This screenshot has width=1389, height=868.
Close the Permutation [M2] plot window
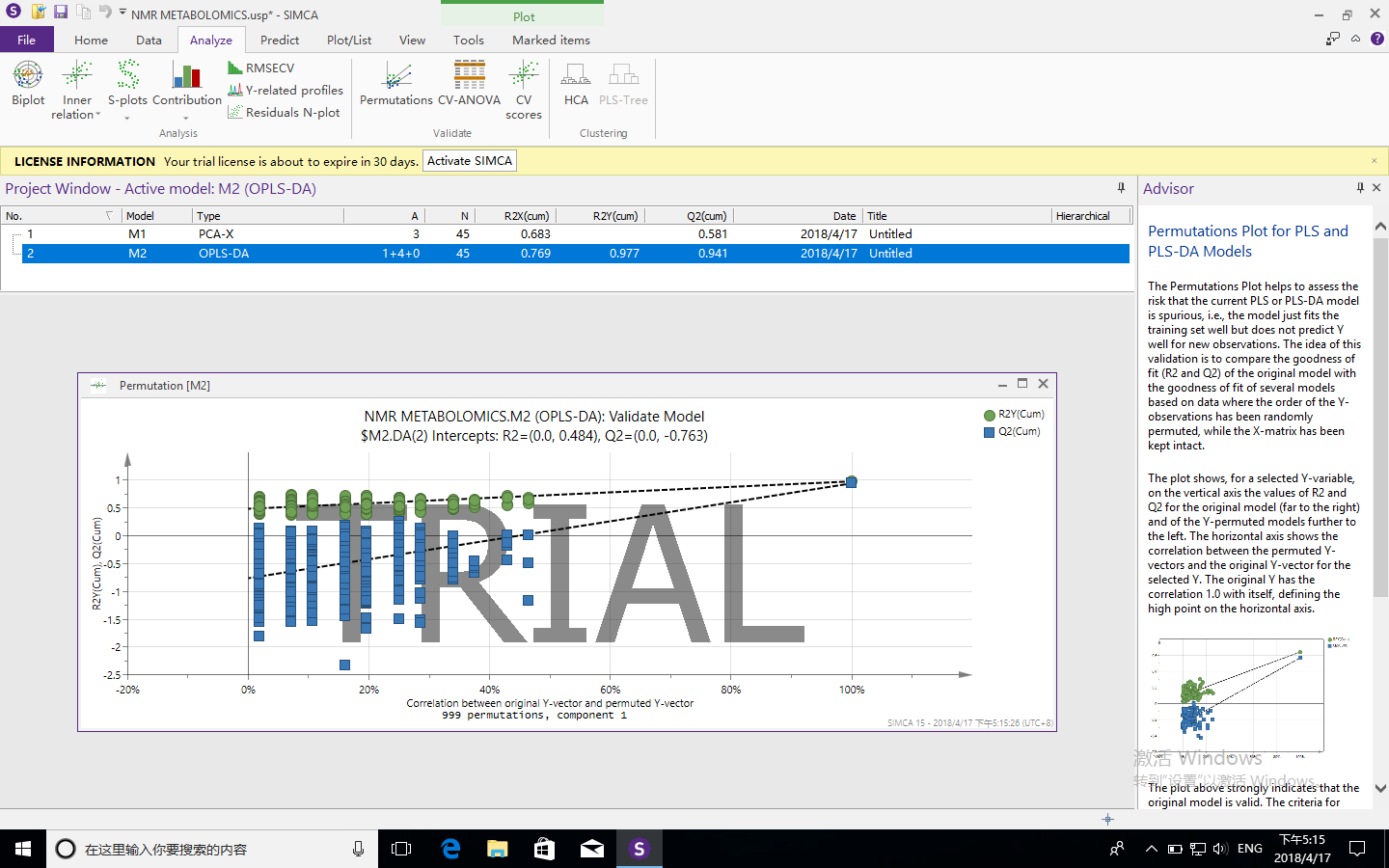click(x=1043, y=384)
